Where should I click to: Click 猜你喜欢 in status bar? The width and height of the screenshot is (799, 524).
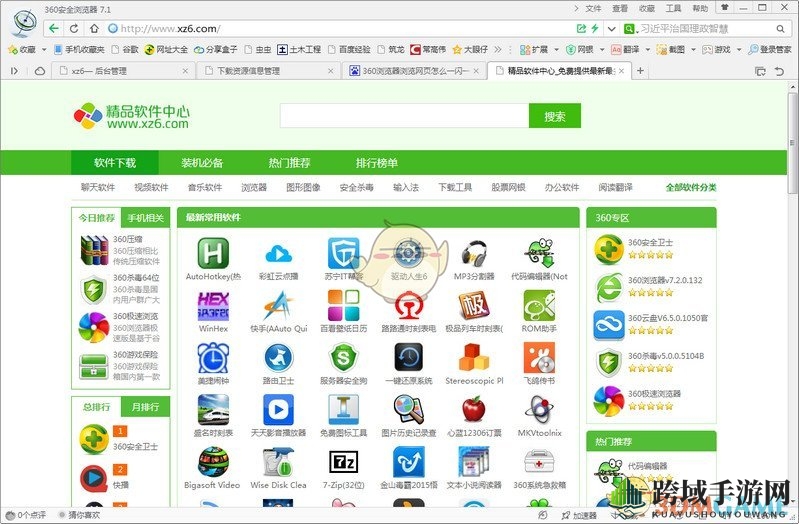coord(80,515)
